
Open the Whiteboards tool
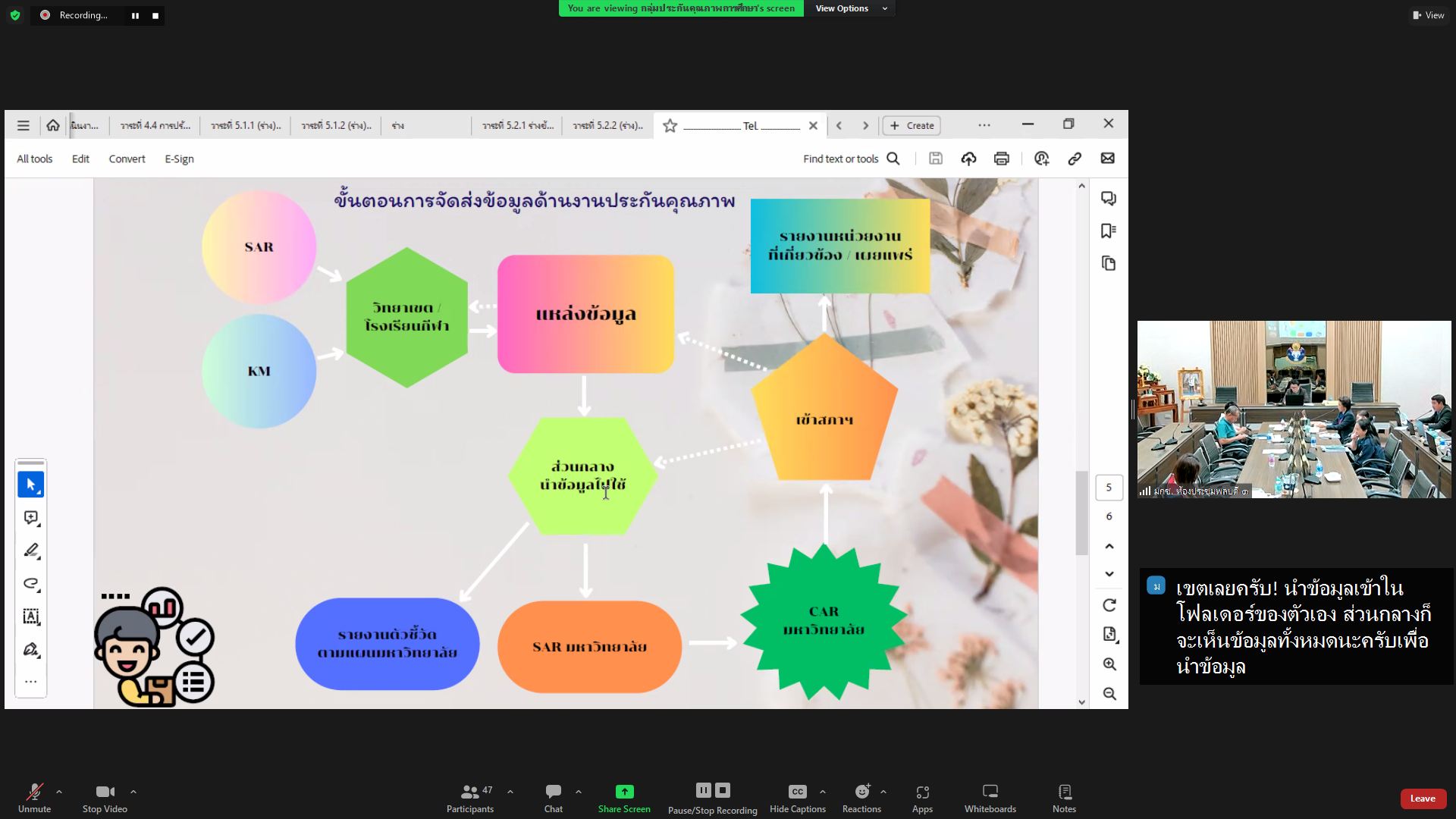(x=990, y=798)
